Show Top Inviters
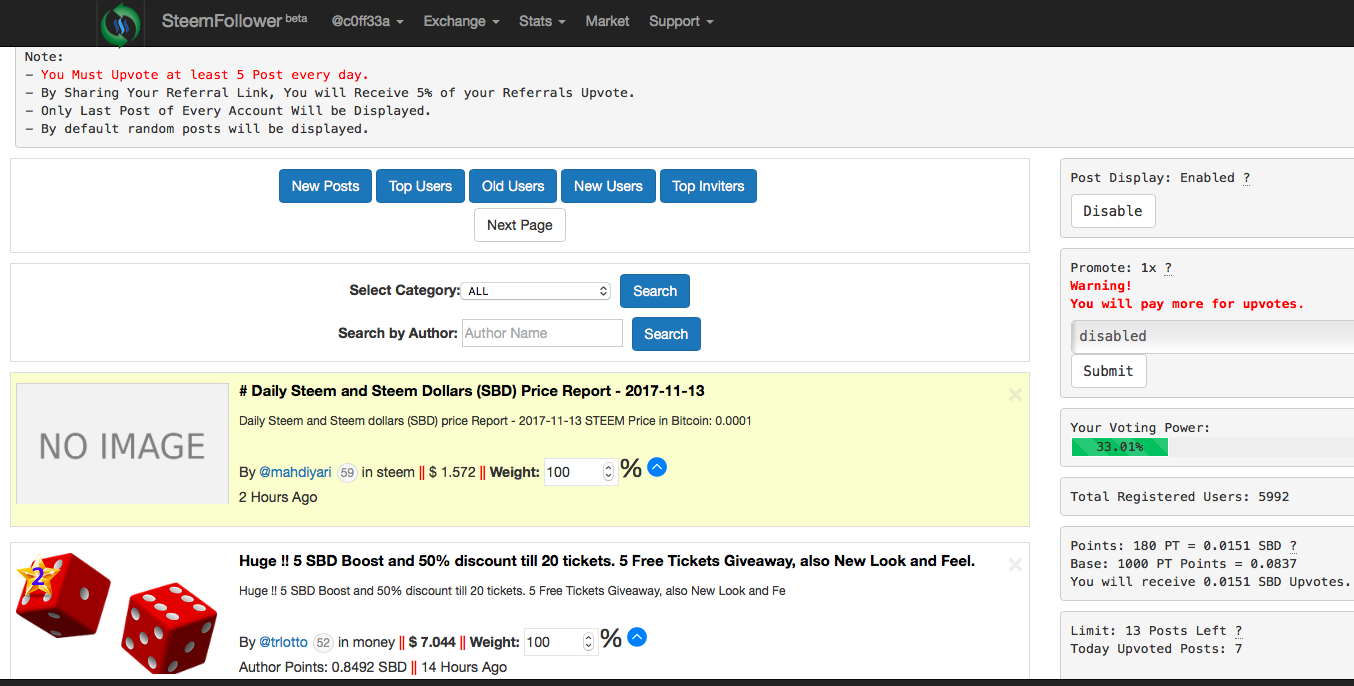1354x686 pixels. tap(708, 186)
